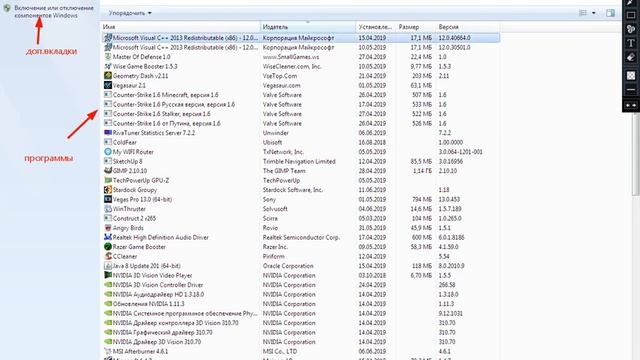Select NVIDIA Драйвер контроллера 3D Vision 310.70

coord(300,323)
